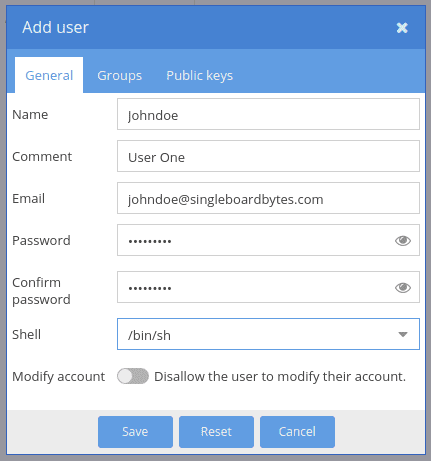Switch to the General tab

[49, 75]
